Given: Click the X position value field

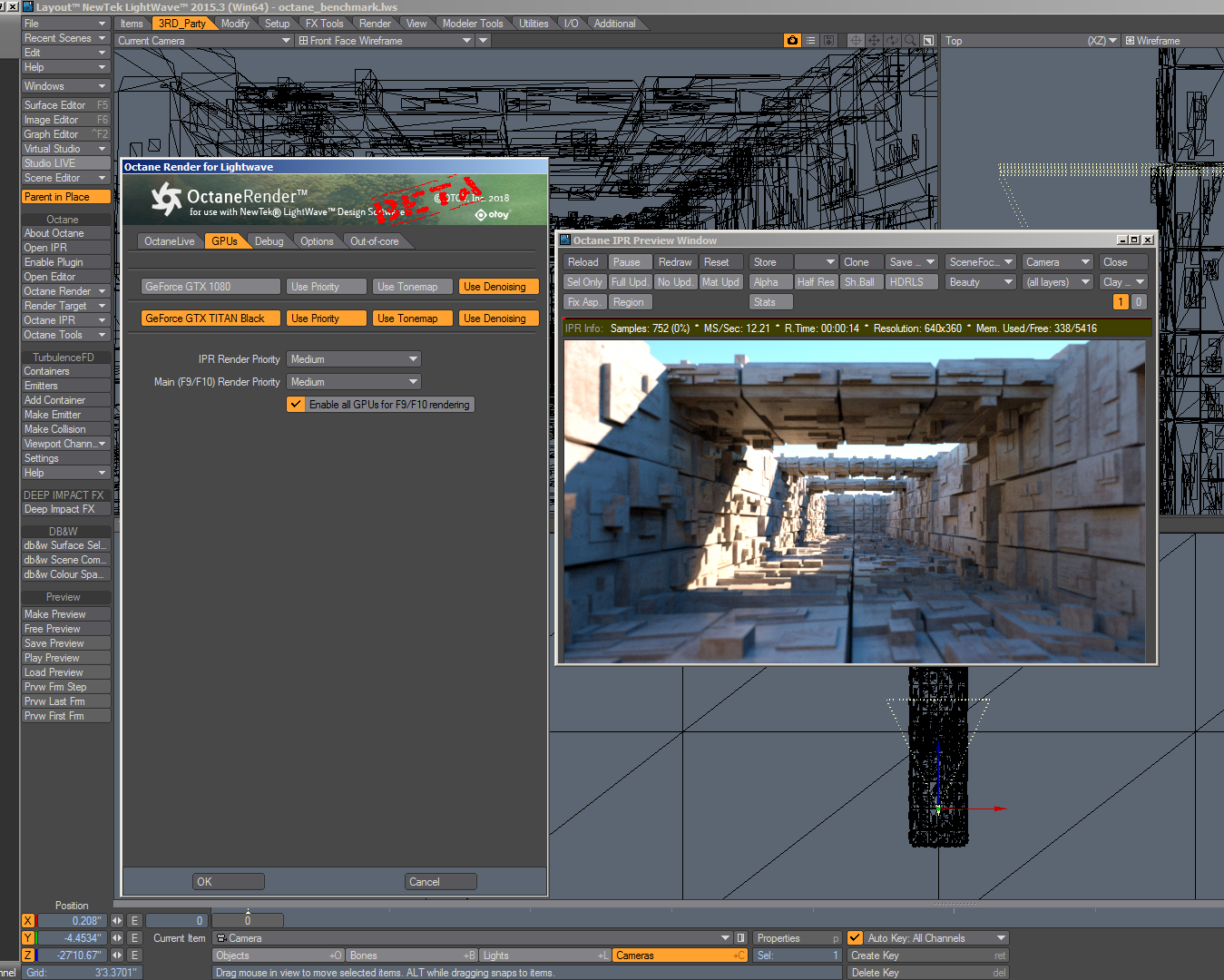Looking at the screenshot, I should click(71, 920).
